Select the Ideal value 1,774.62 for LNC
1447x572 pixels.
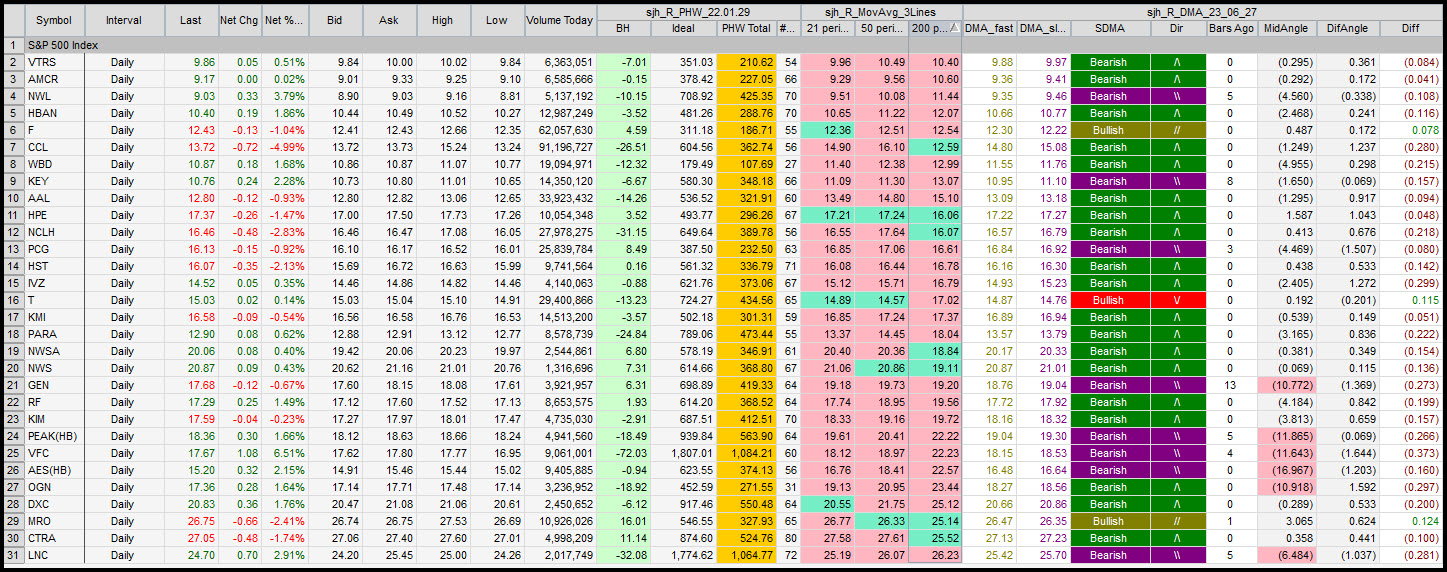(684, 555)
